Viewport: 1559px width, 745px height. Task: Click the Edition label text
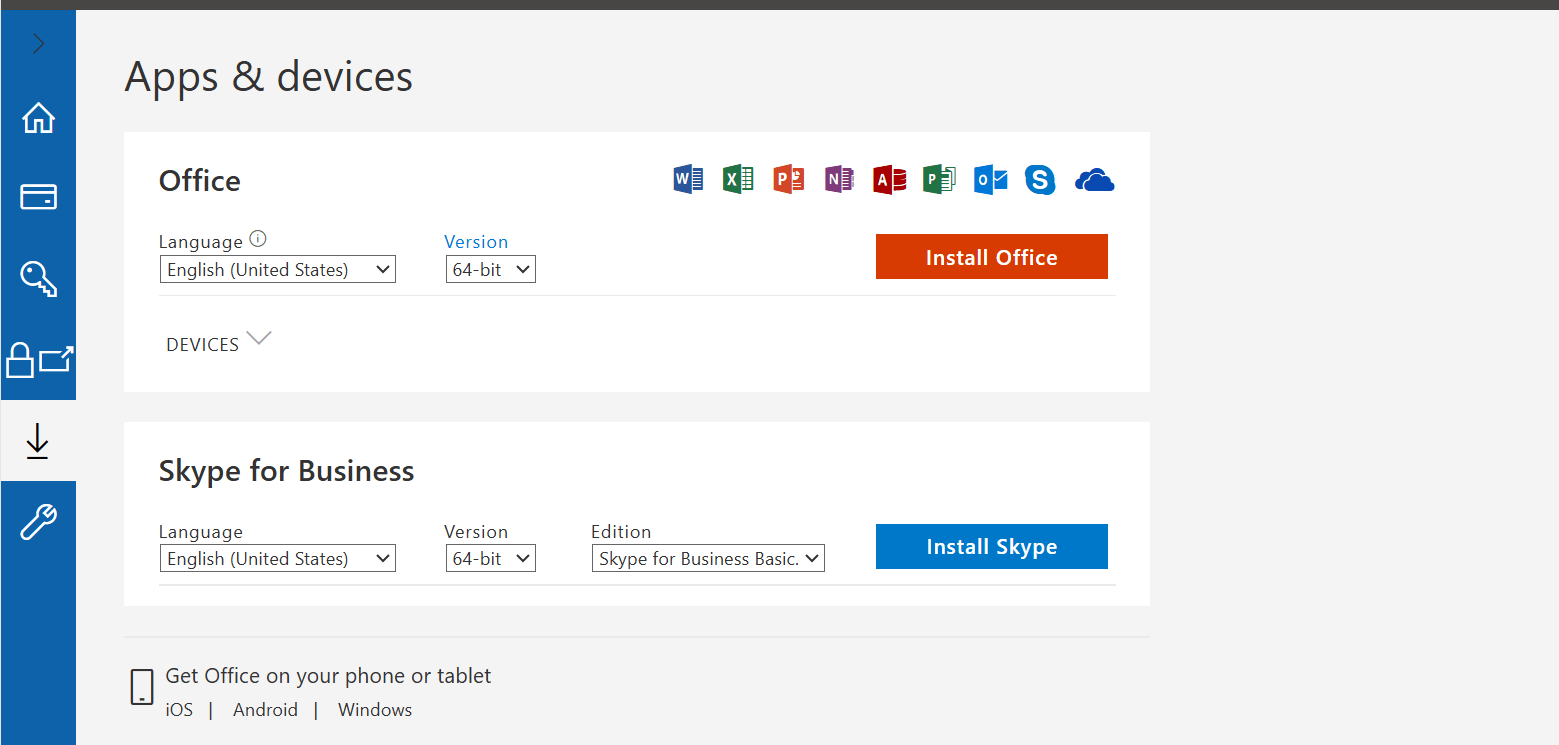pyautogui.click(x=621, y=532)
